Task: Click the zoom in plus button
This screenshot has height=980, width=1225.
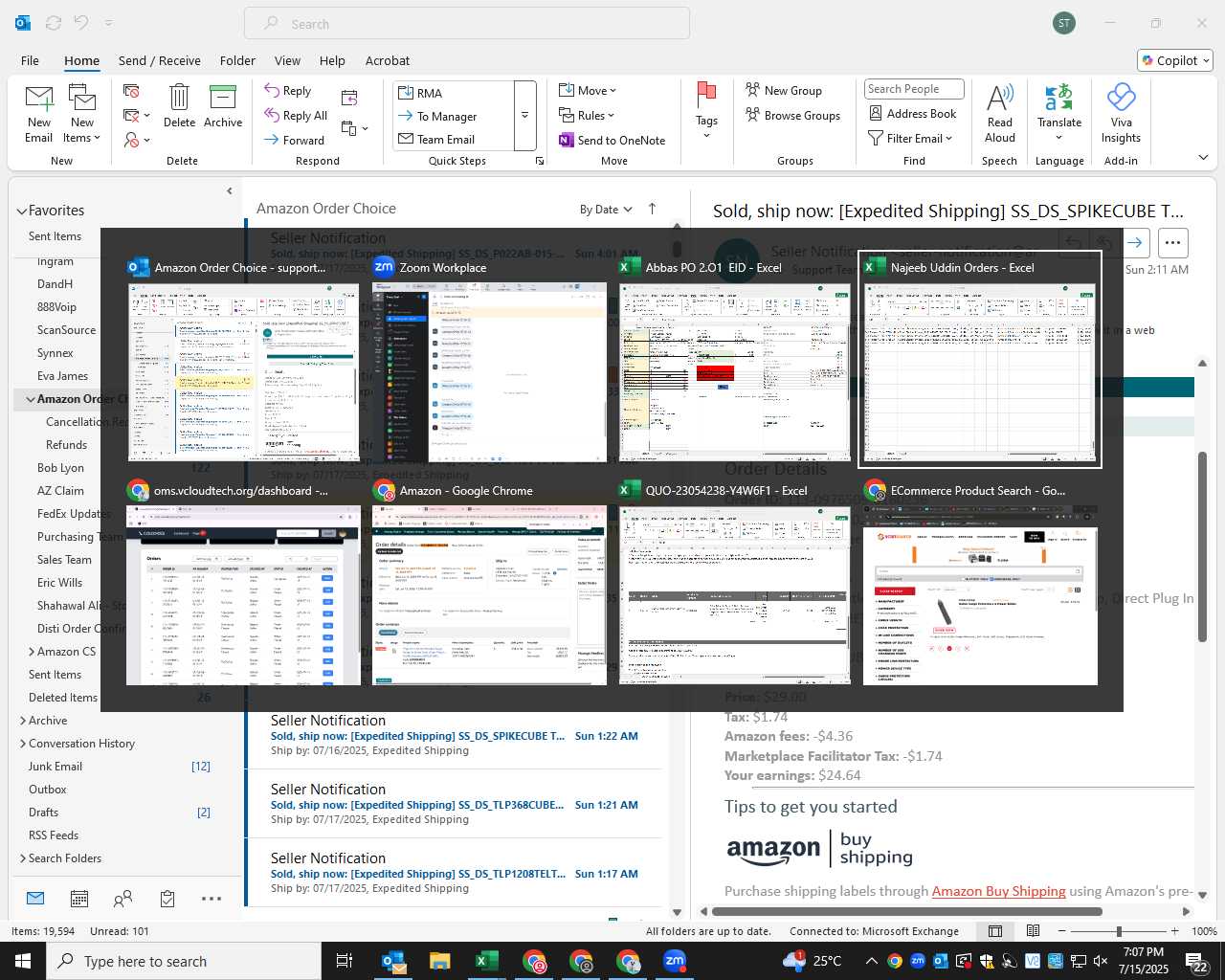Action: point(1175,931)
